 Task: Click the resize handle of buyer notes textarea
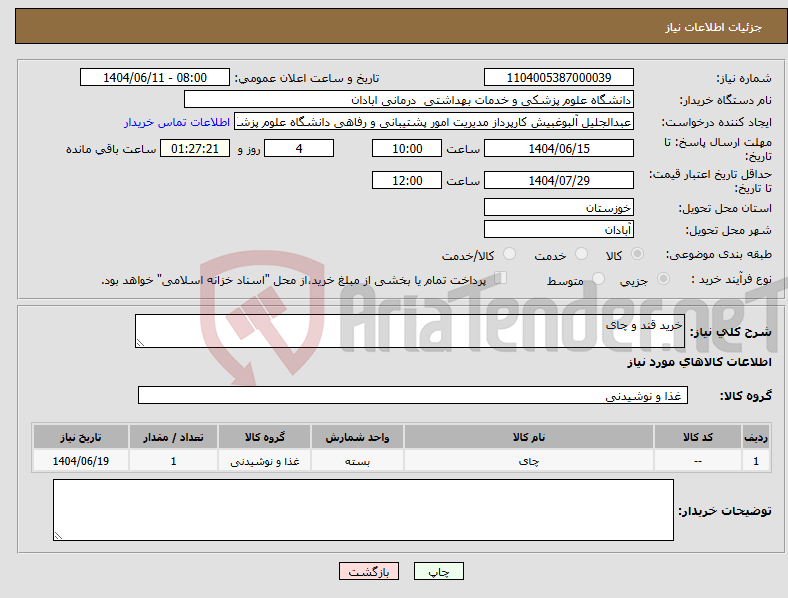click(58, 536)
